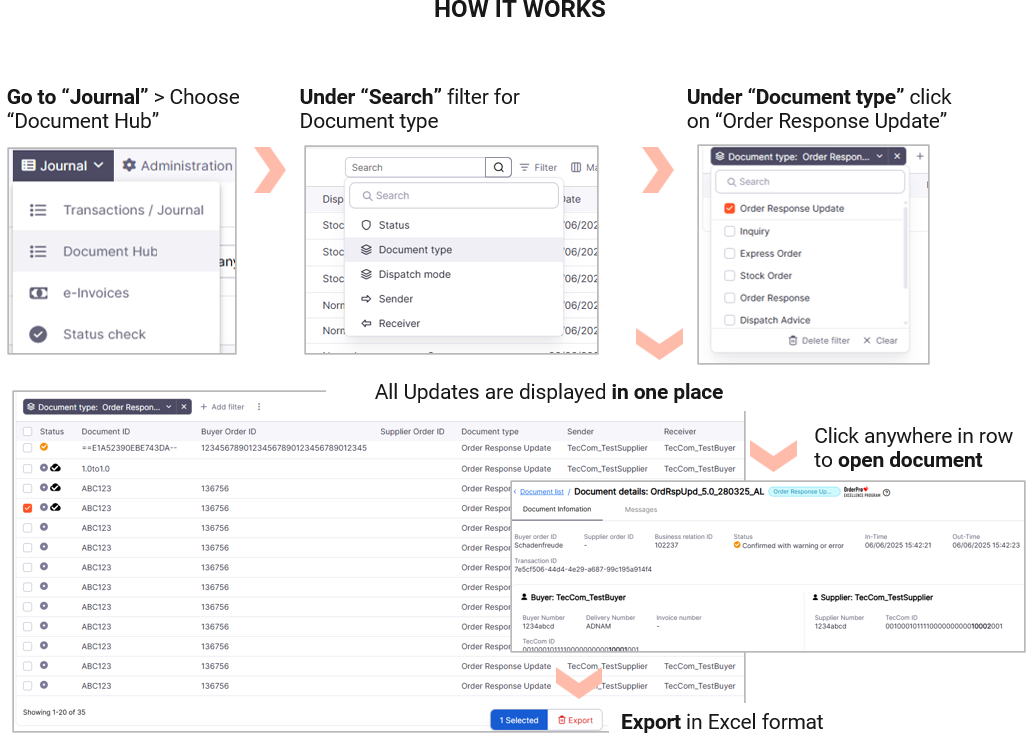Select Dispatch mode filter option
Viewport: 1033px width, 736px height.
pyautogui.click(x=454, y=274)
